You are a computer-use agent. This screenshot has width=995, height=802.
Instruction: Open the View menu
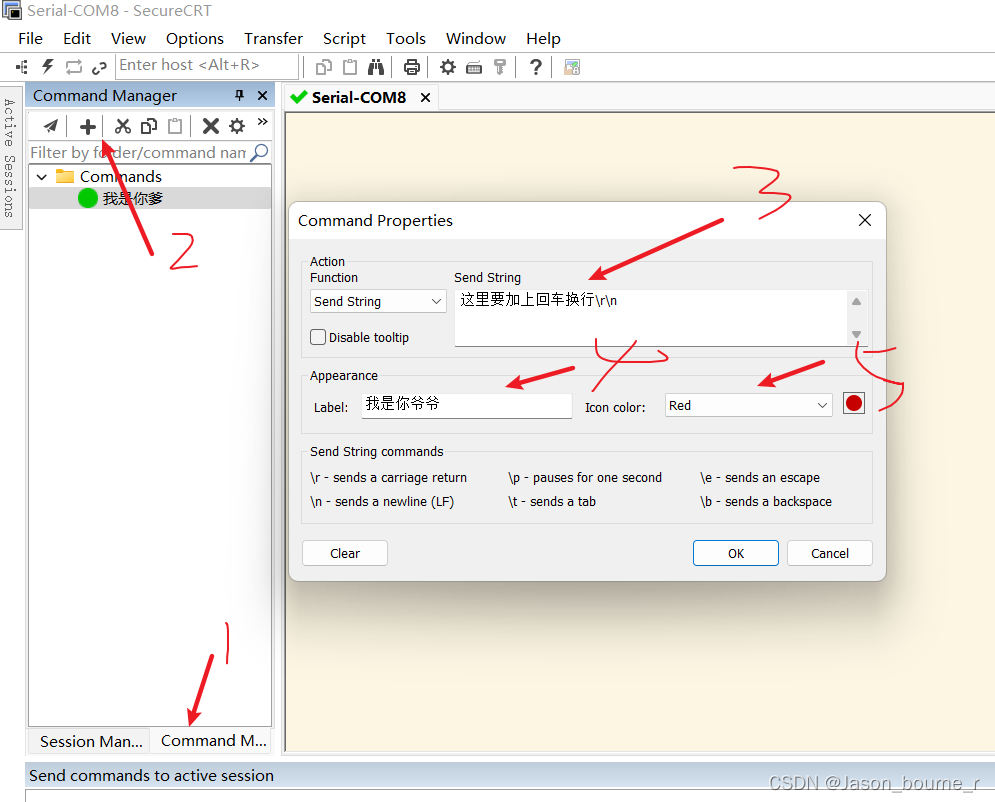coord(128,39)
